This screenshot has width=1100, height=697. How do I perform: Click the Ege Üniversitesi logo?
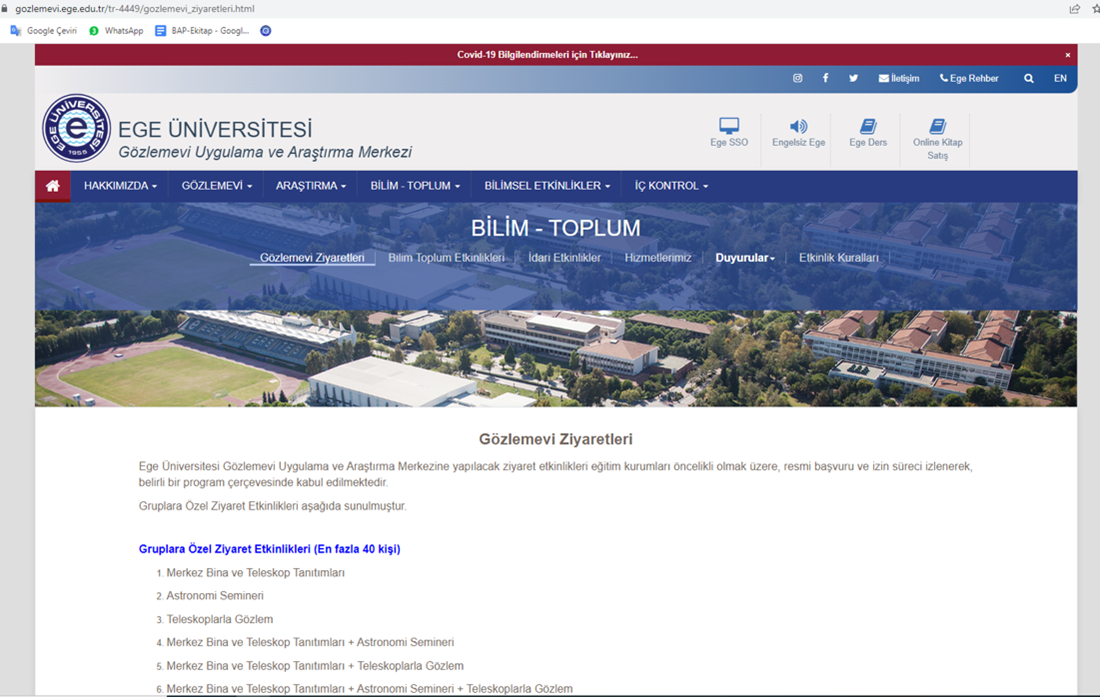[x=76, y=129]
